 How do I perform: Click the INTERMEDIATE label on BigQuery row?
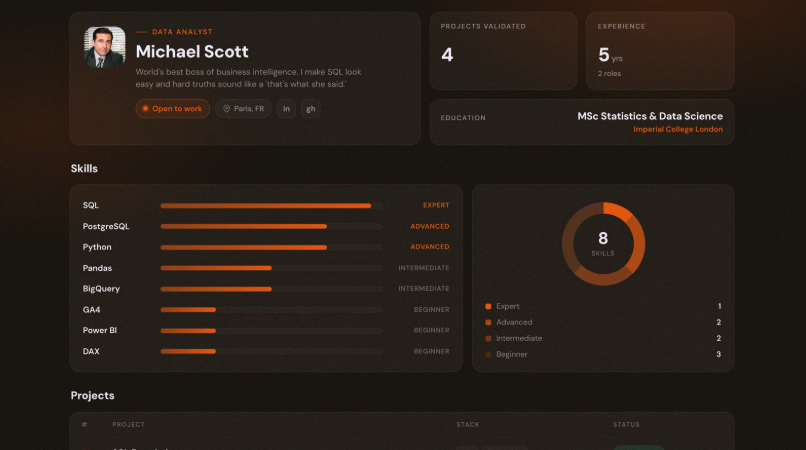[x=424, y=289]
